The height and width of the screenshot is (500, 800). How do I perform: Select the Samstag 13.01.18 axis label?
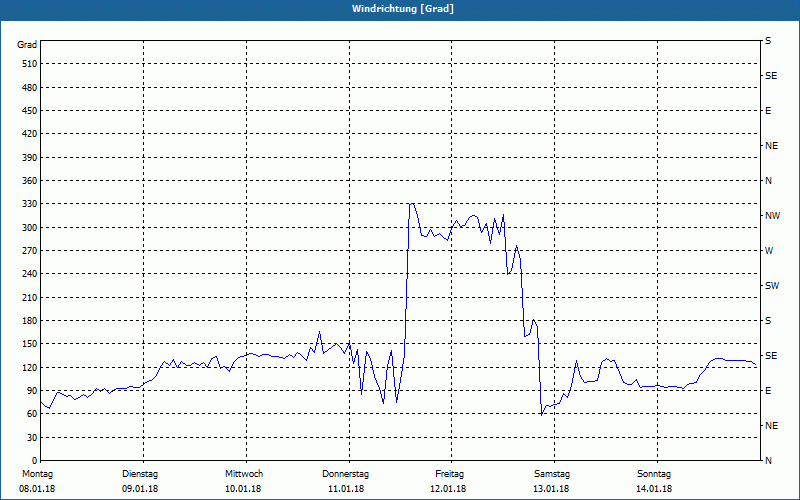(552, 481)
